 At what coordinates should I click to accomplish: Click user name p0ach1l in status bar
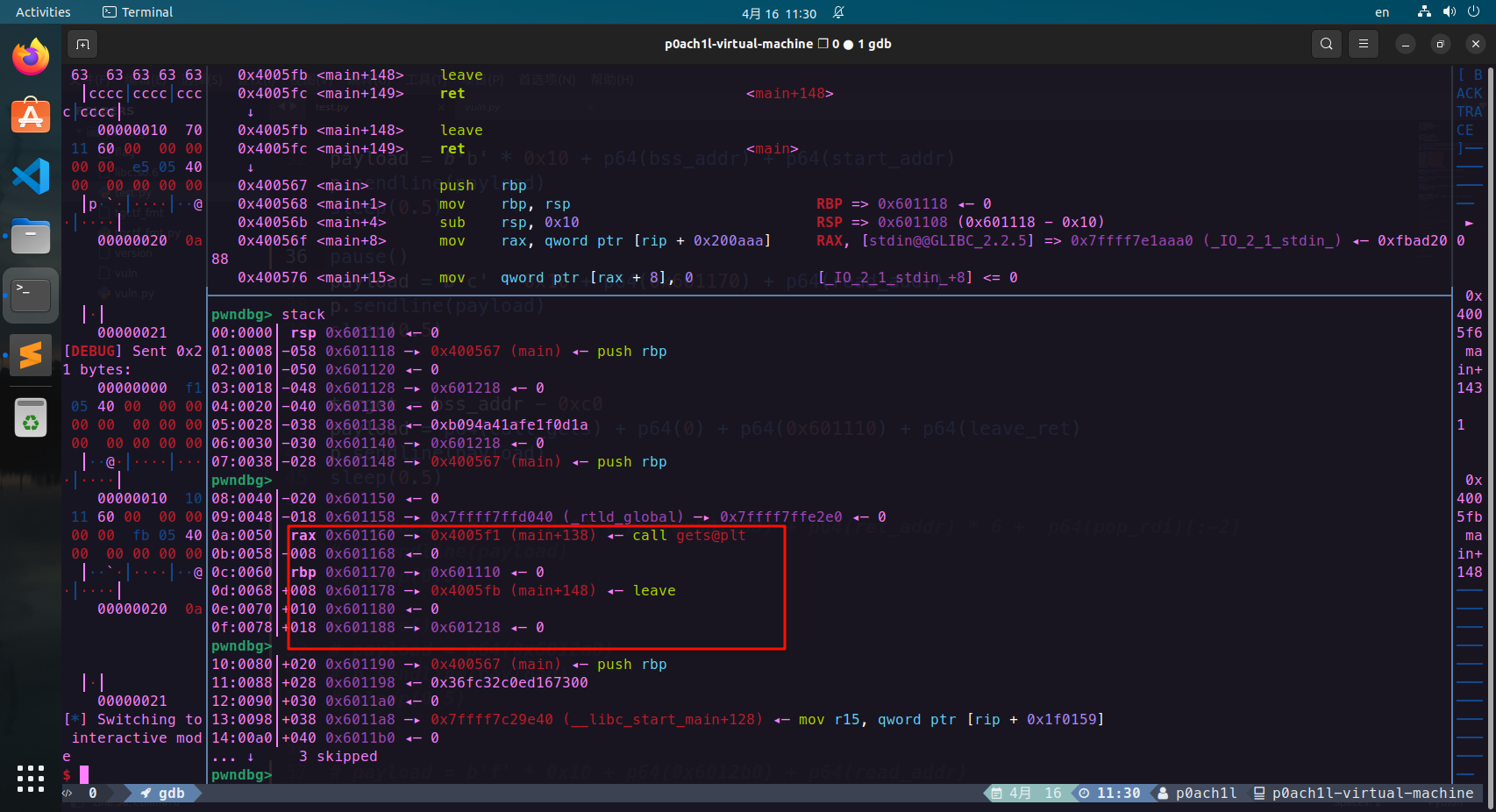pos(1206,793)
